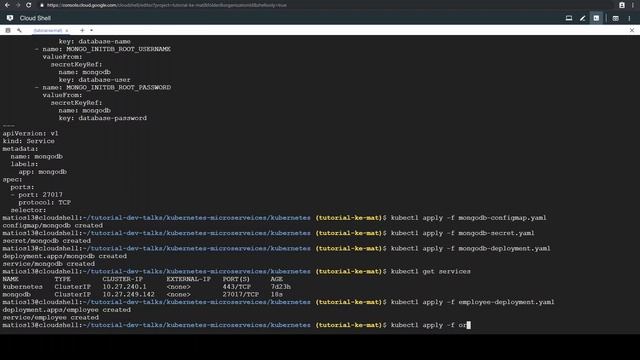640x360 pixels.
Task: Click 'MONGO_INITDB_ROOT_USERNAME' text in terminal
Action: 118,49
